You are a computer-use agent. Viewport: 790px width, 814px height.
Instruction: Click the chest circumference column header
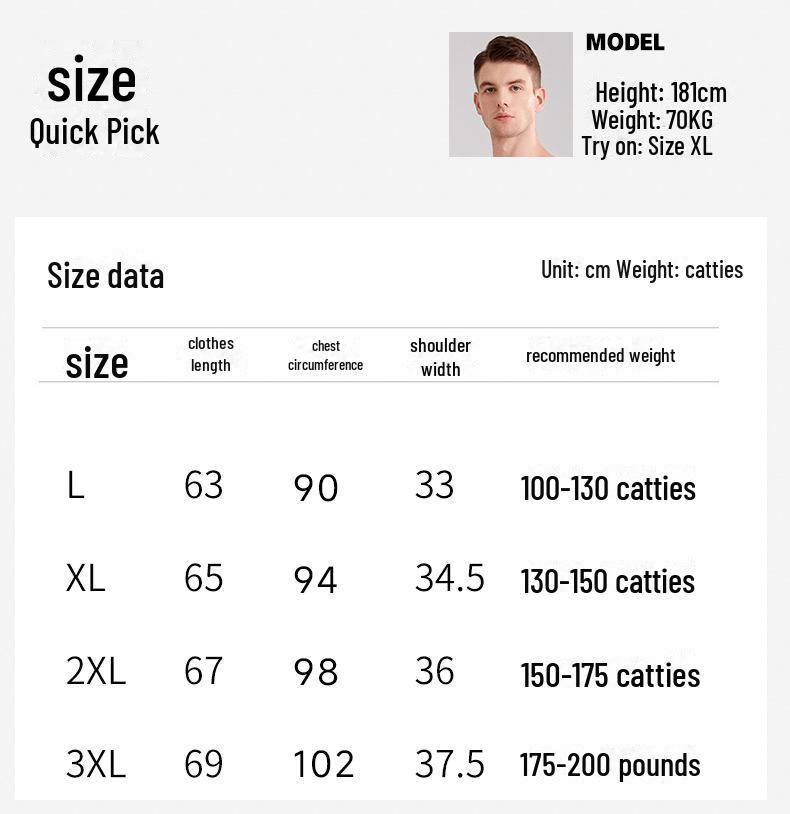click(x=326, y=356)
